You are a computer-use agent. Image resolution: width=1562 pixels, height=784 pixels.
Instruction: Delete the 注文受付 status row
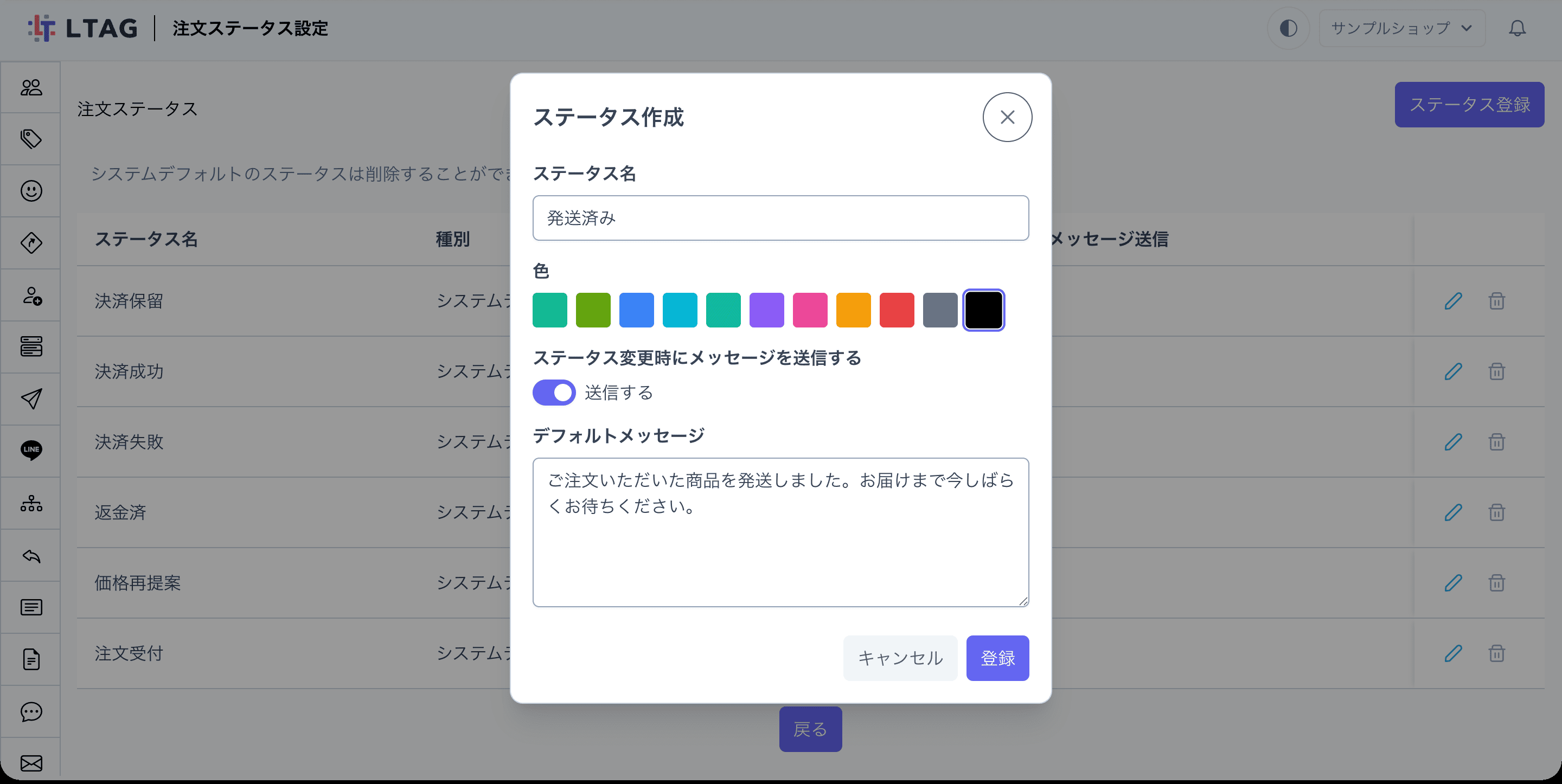point(1496,653)
